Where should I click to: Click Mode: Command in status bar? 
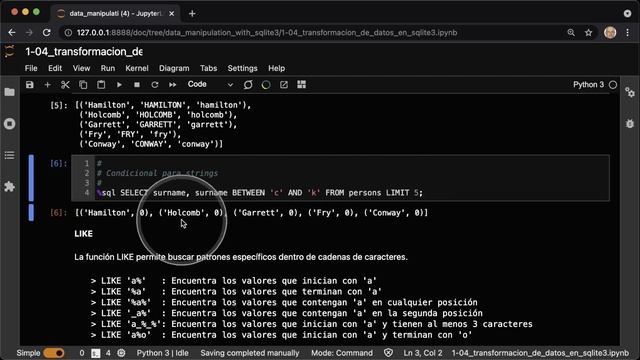pyautogui.click(x=342, y=353)
